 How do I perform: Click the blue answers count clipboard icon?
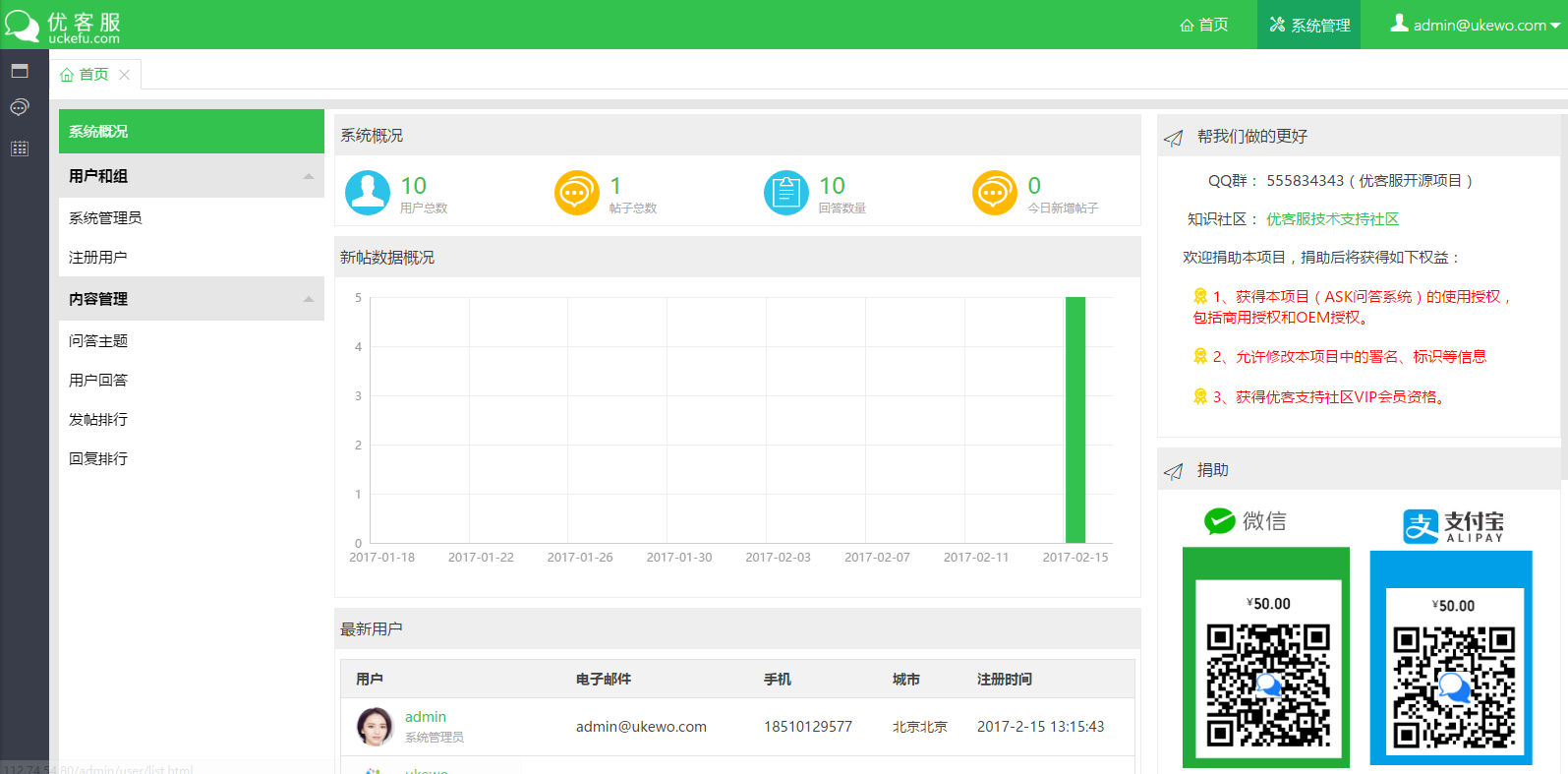(x=786, y=193)
